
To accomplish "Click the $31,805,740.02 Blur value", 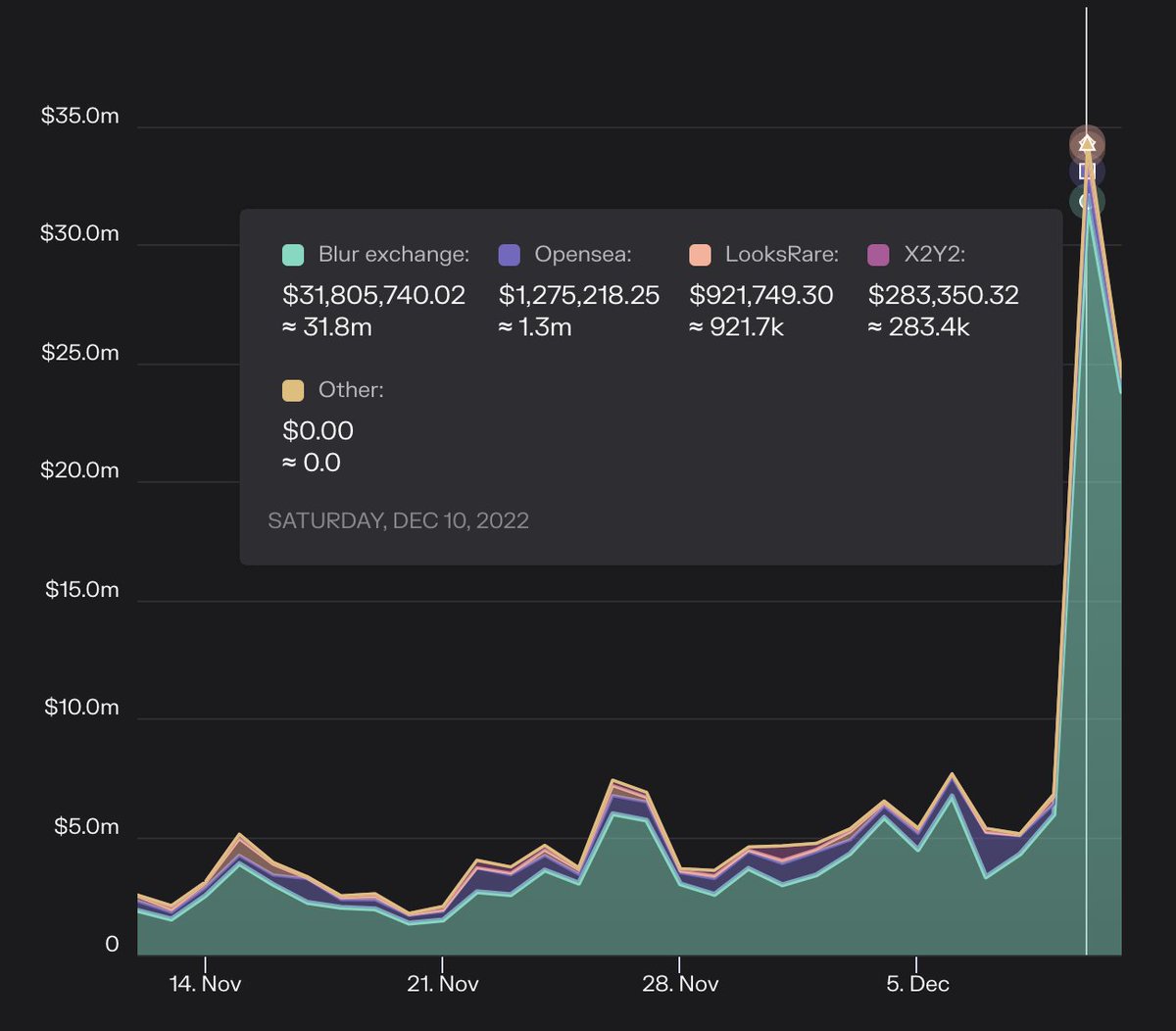I will point(372,295).
